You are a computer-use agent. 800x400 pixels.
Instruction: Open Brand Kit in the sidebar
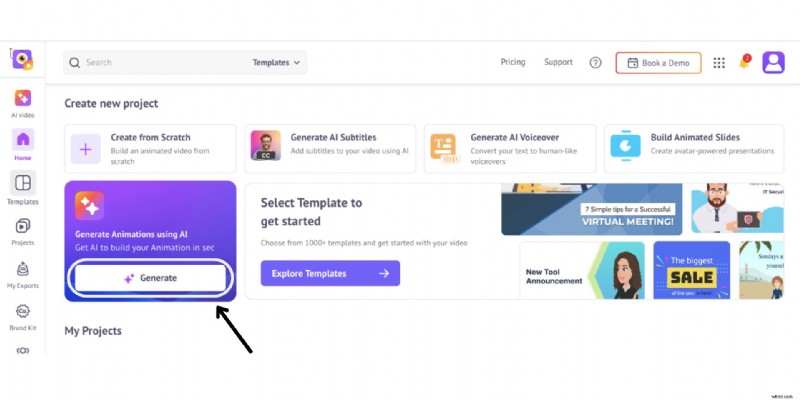(x=22, y=317)
